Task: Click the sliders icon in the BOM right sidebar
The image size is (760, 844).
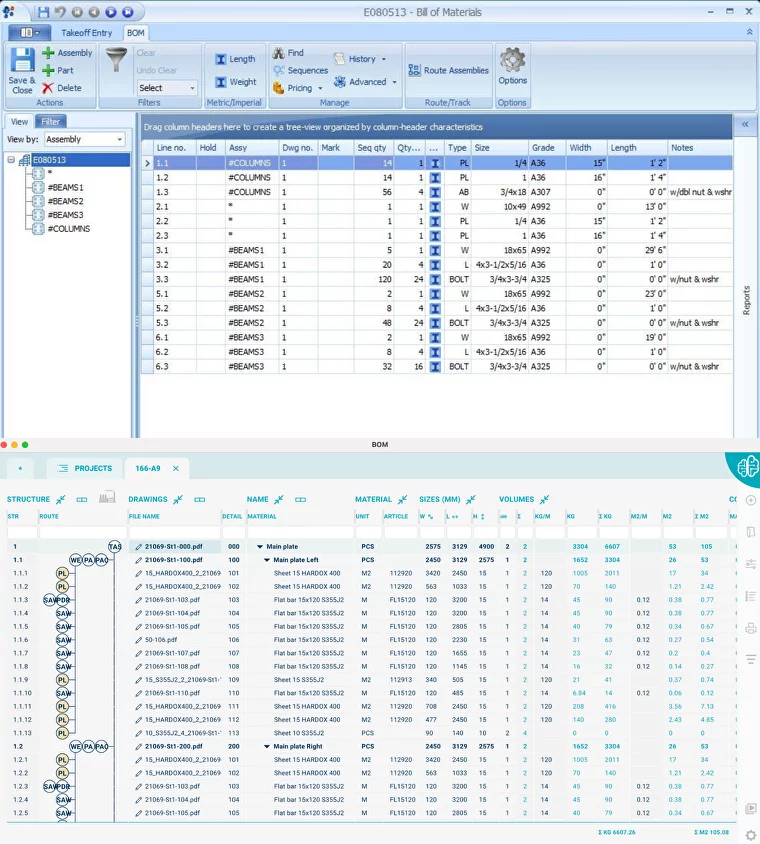Action: (751, 564)
